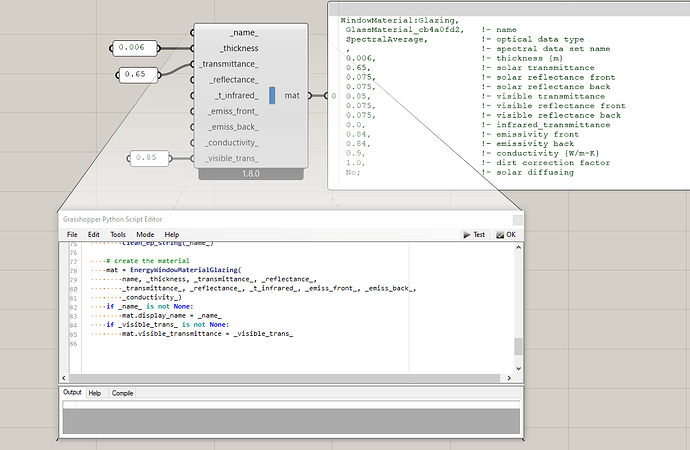Click the 'conductivity {W/m-K}' comment line
Image resolution: width=690 pixels, height=450 pixels.
tap(540, 154)
